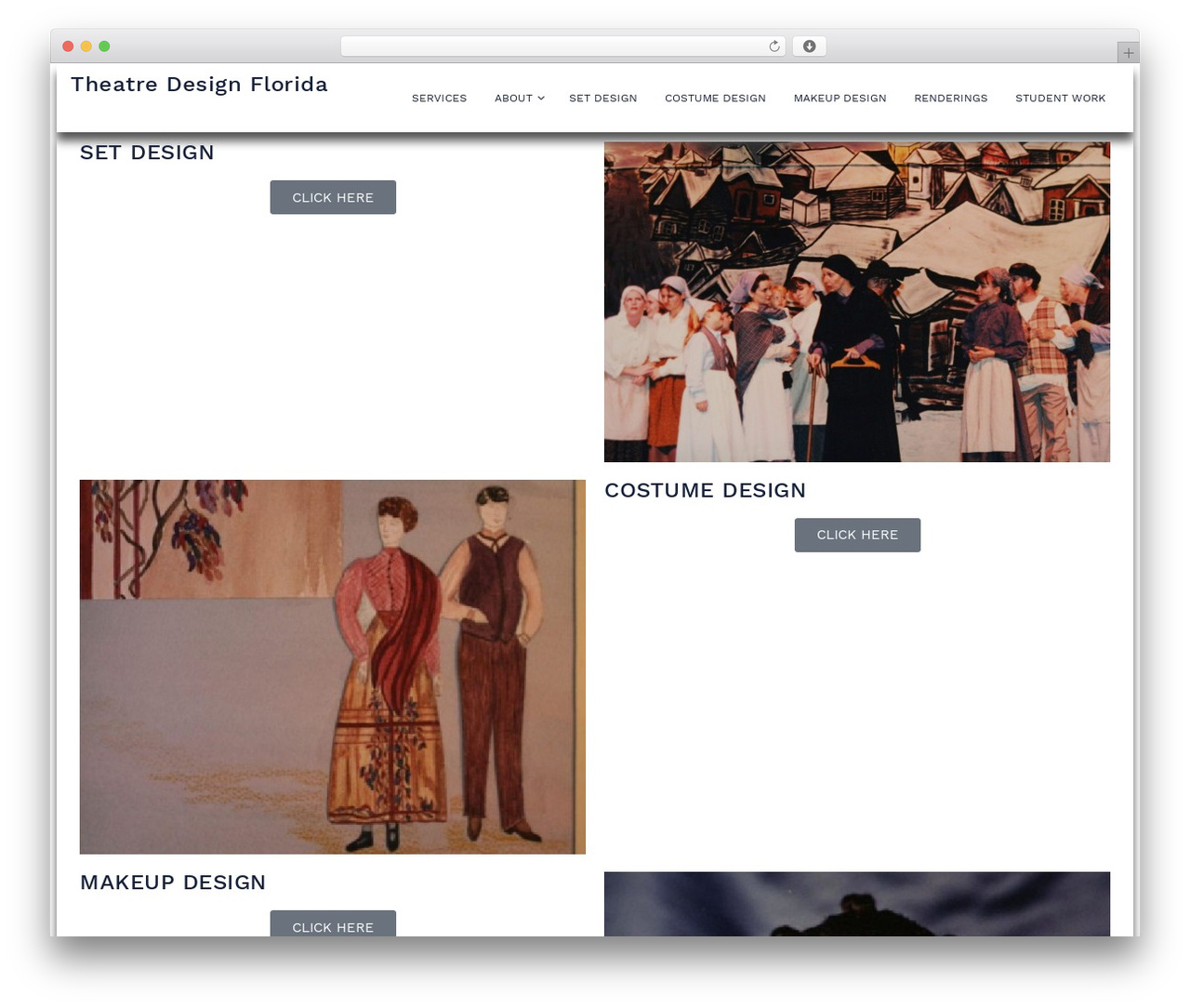The width and height of the screenshot is (1190, 1008).
Task: Click Here button under Set Design heading
Action: point(333,197)
